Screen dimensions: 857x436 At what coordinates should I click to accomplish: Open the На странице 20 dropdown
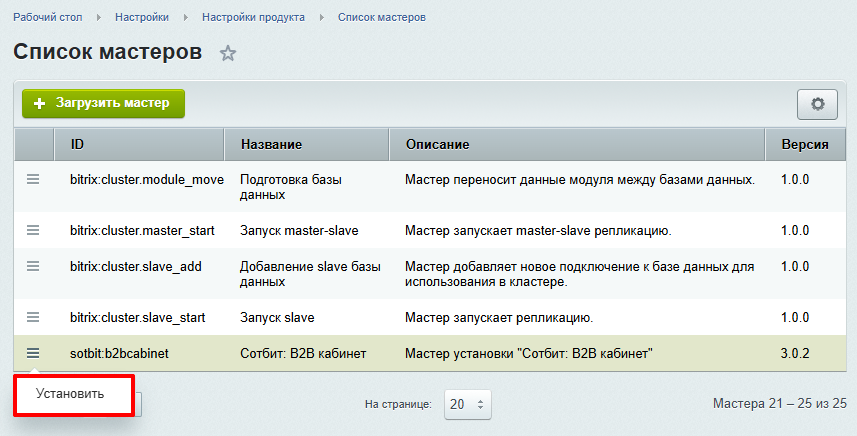[468, 404]
